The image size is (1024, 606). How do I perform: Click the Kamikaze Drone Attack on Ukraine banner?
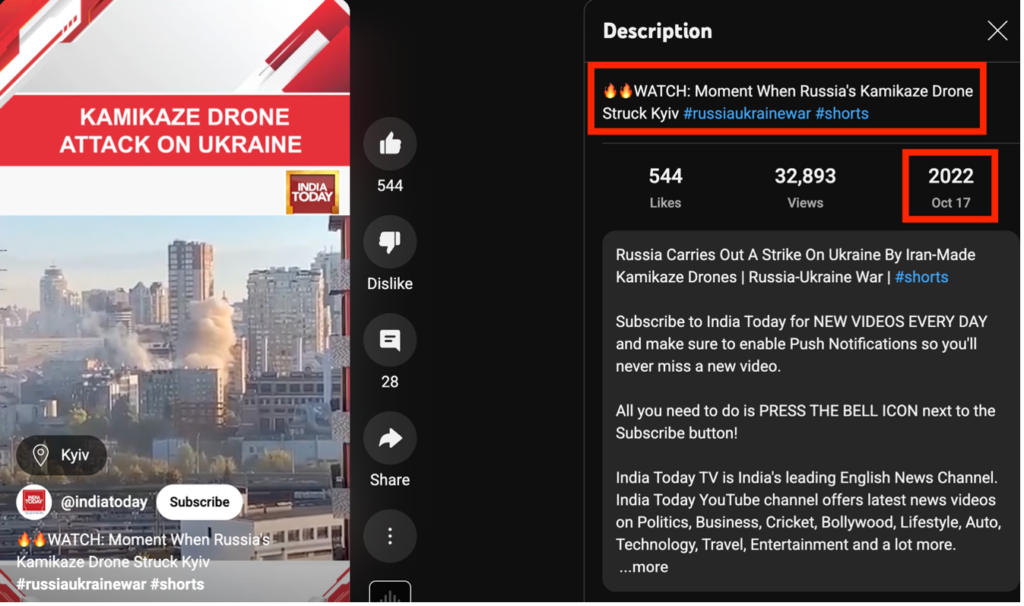pos(175,130)
